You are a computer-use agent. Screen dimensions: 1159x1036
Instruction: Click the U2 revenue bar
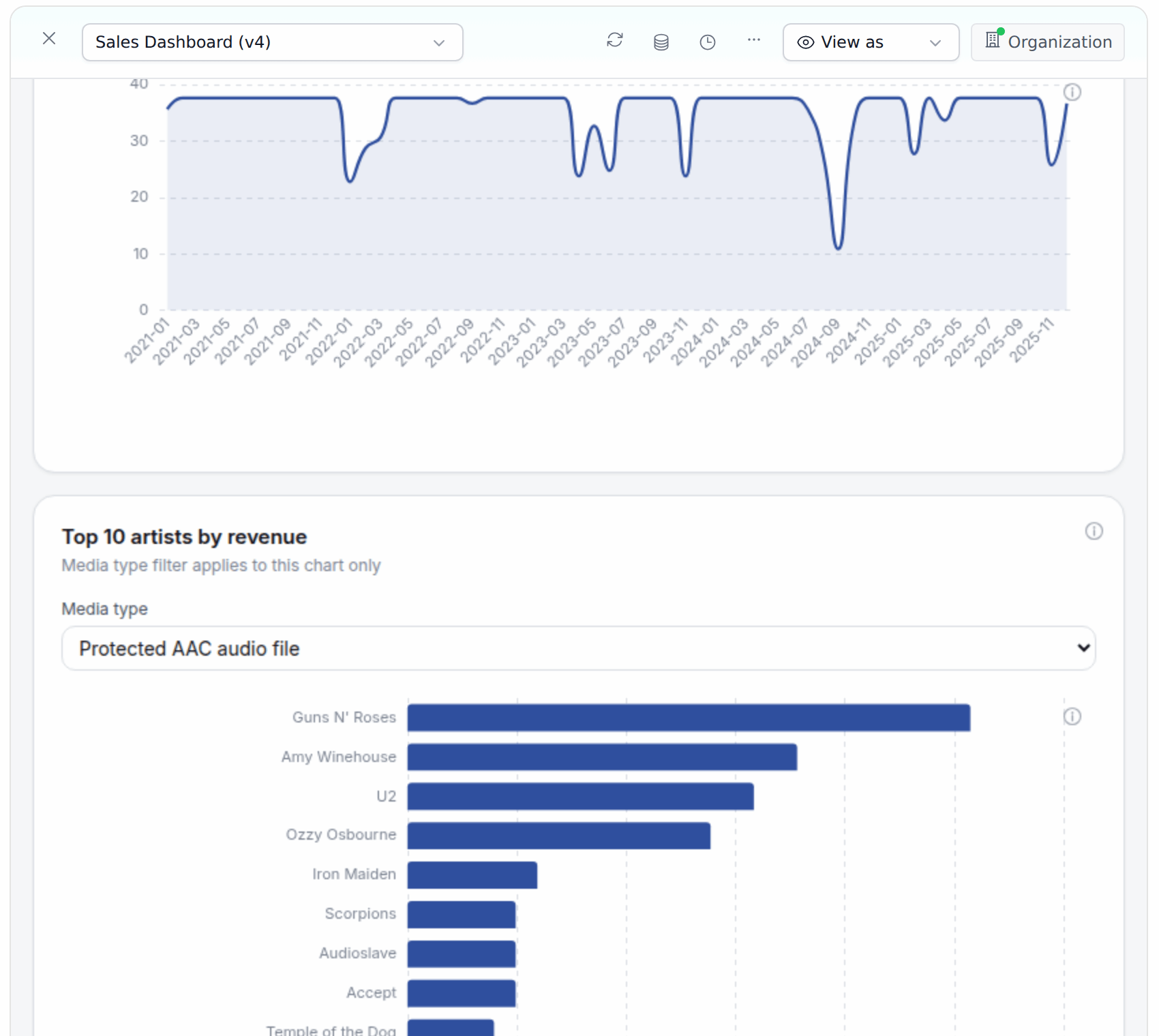coord(580,796)
